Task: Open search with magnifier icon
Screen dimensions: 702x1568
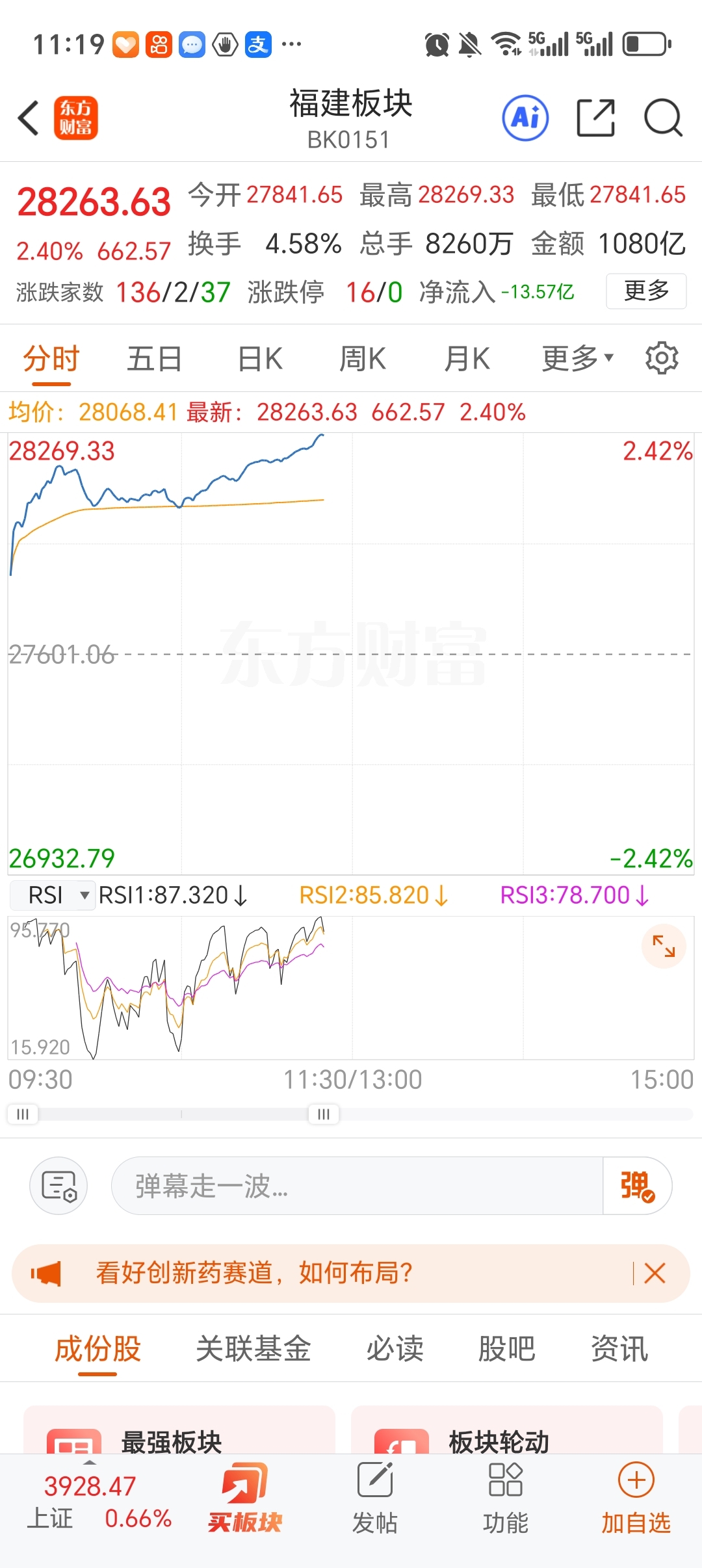Action: 662,118
